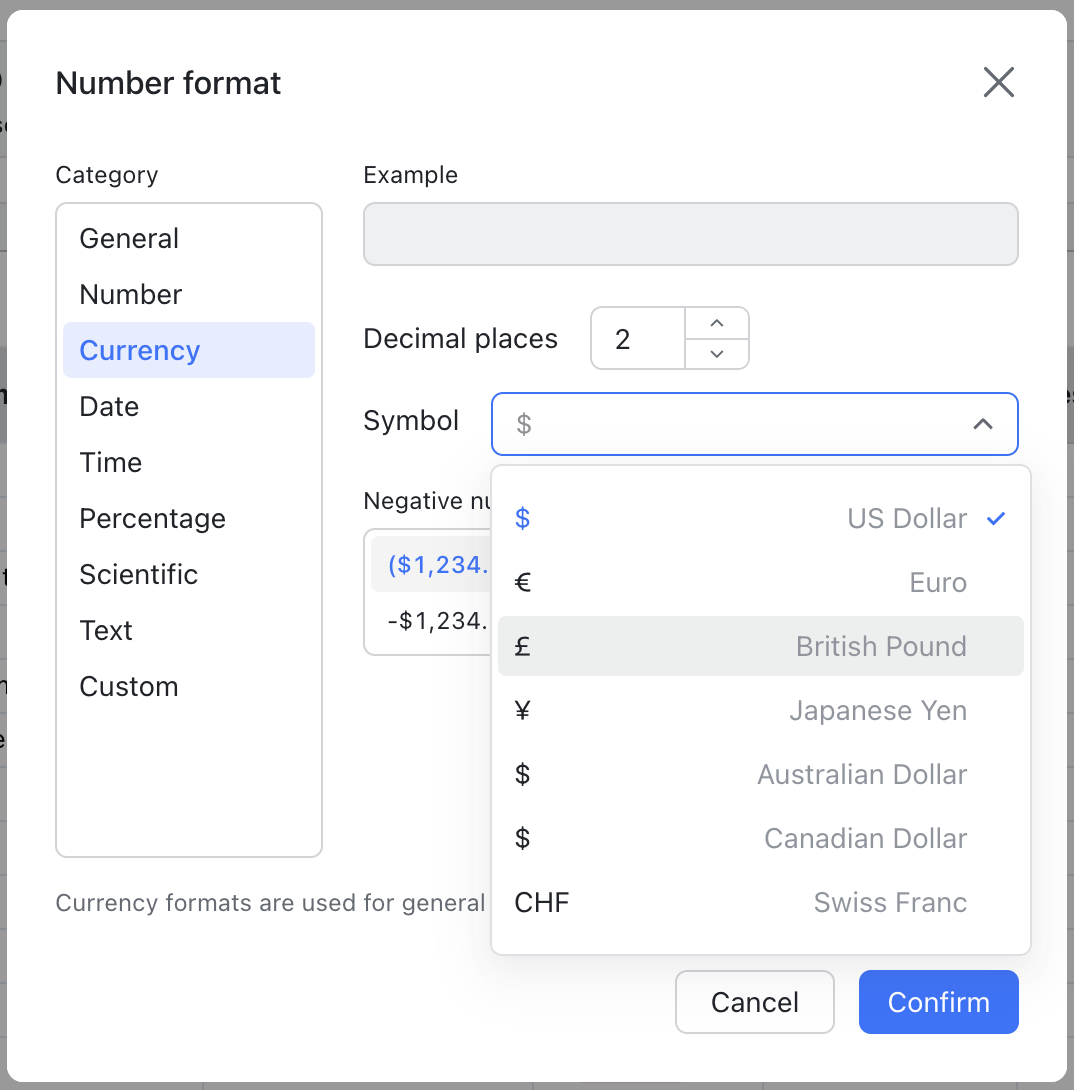The height and width of the screenshot is (1090, 1074).
Task: Select US Dollar currency option
Action: (x=760, y=519)
